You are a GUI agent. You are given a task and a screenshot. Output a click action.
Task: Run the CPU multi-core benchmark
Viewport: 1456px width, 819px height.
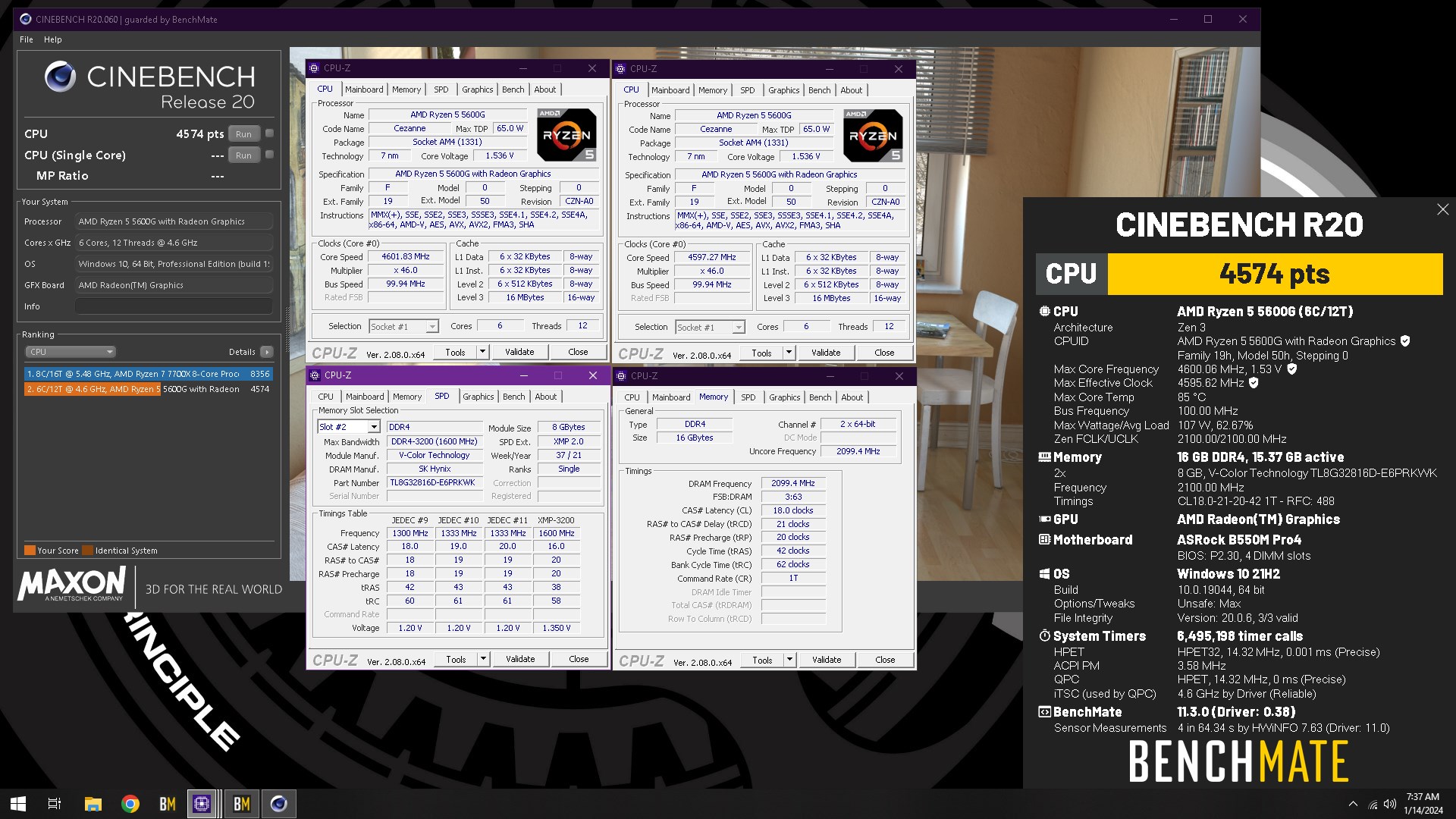pos(243,134)
